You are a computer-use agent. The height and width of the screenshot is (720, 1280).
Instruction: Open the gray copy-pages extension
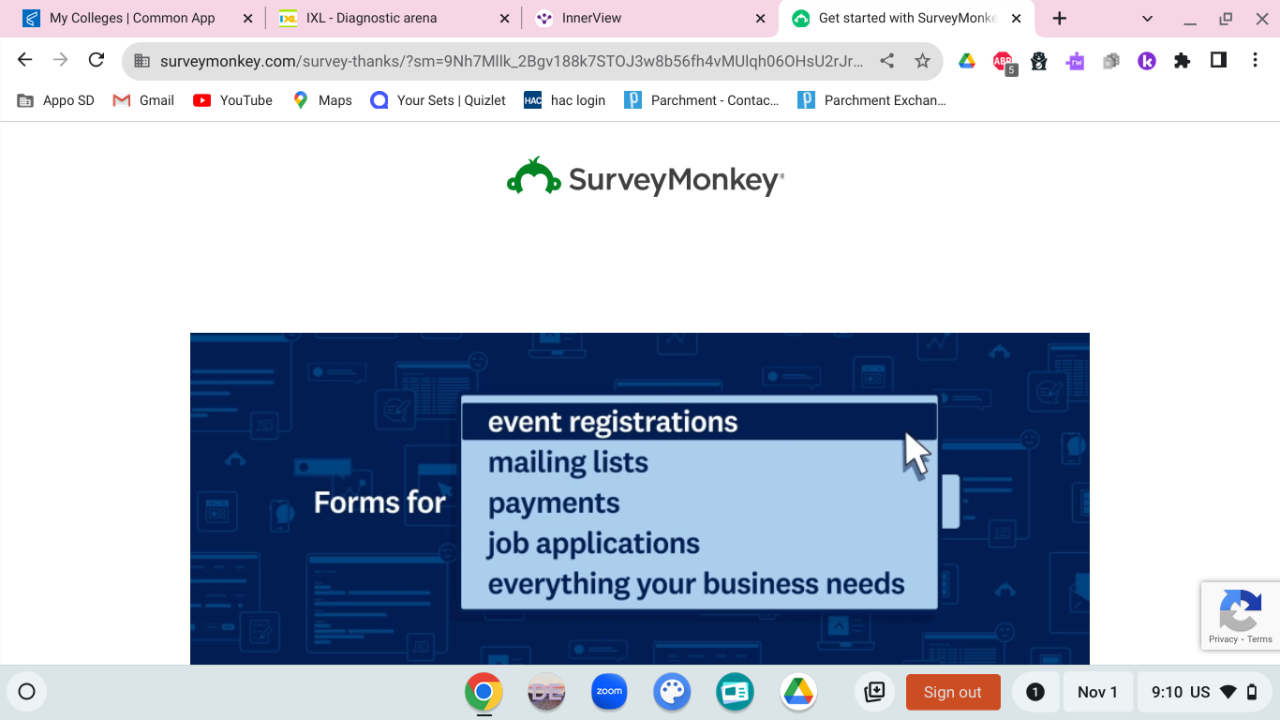[1111, 61]
